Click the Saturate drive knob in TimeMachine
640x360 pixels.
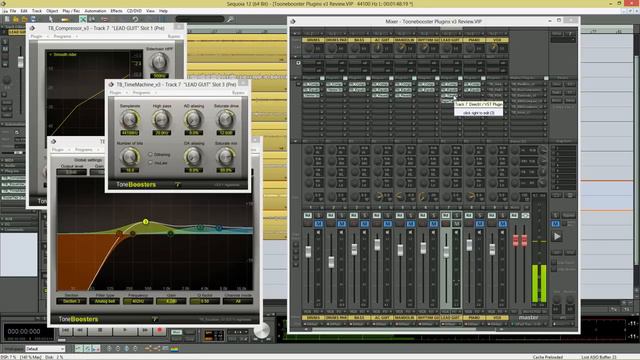225,119
